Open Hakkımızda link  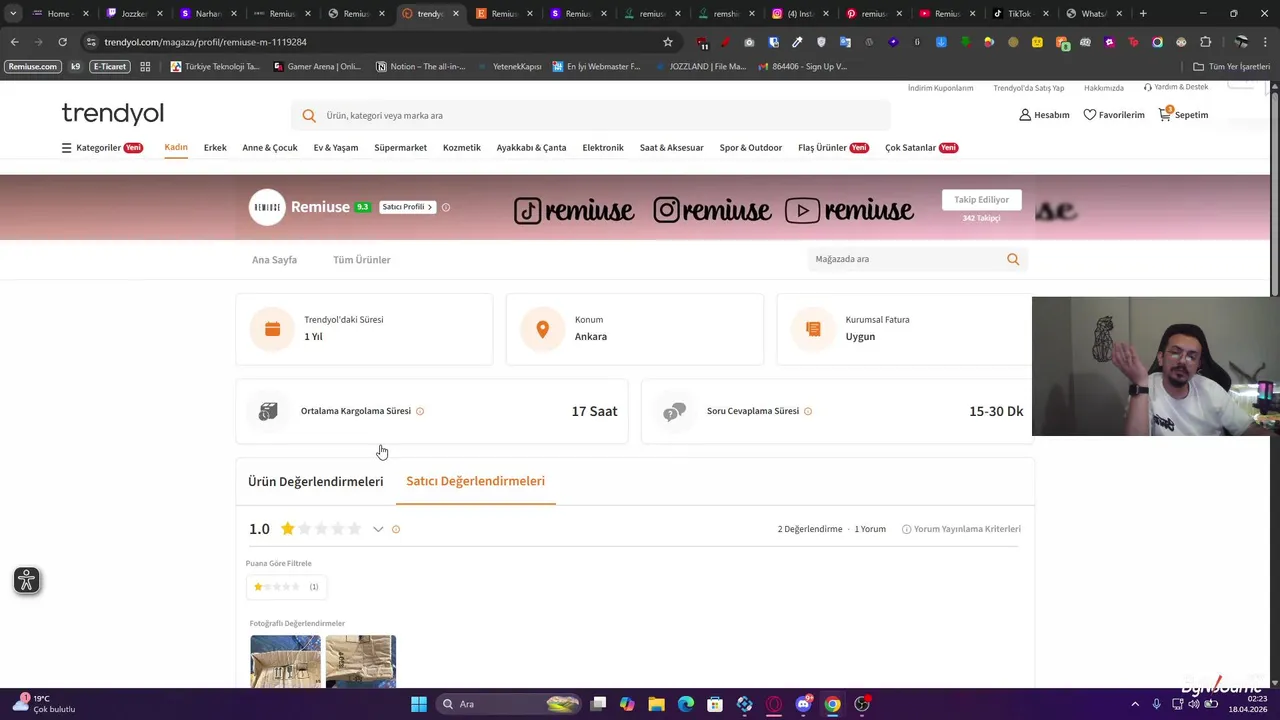(x=1104, y=88)
